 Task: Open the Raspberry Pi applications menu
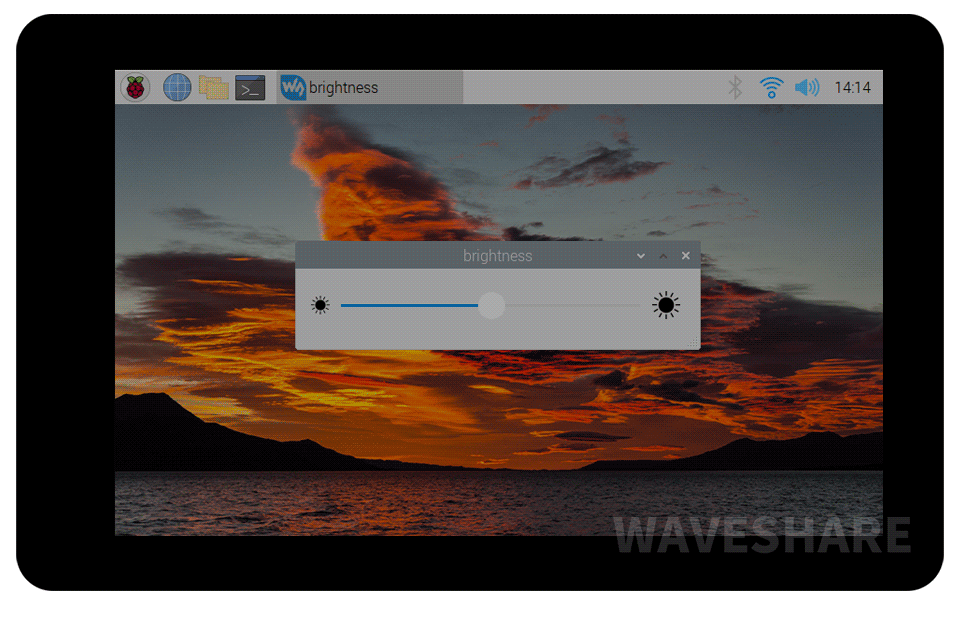pyautogui.click(x=135, y=88)
